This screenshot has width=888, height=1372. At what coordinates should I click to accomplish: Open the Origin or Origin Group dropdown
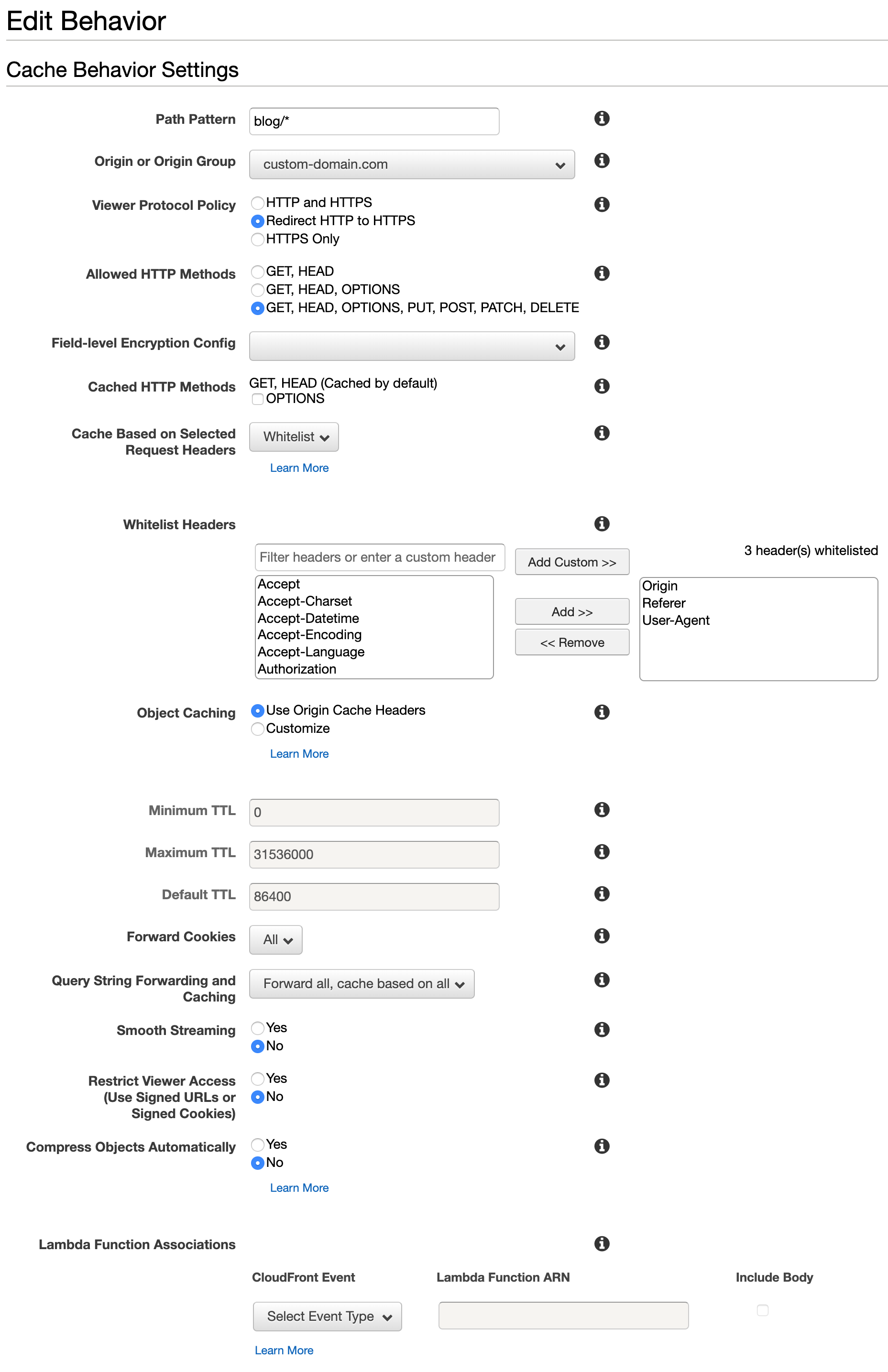click(412, 165)
